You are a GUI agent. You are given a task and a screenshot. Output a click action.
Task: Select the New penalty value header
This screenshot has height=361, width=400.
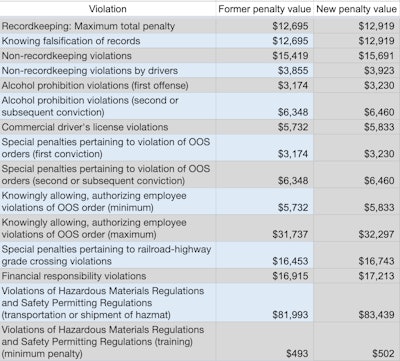356,9
